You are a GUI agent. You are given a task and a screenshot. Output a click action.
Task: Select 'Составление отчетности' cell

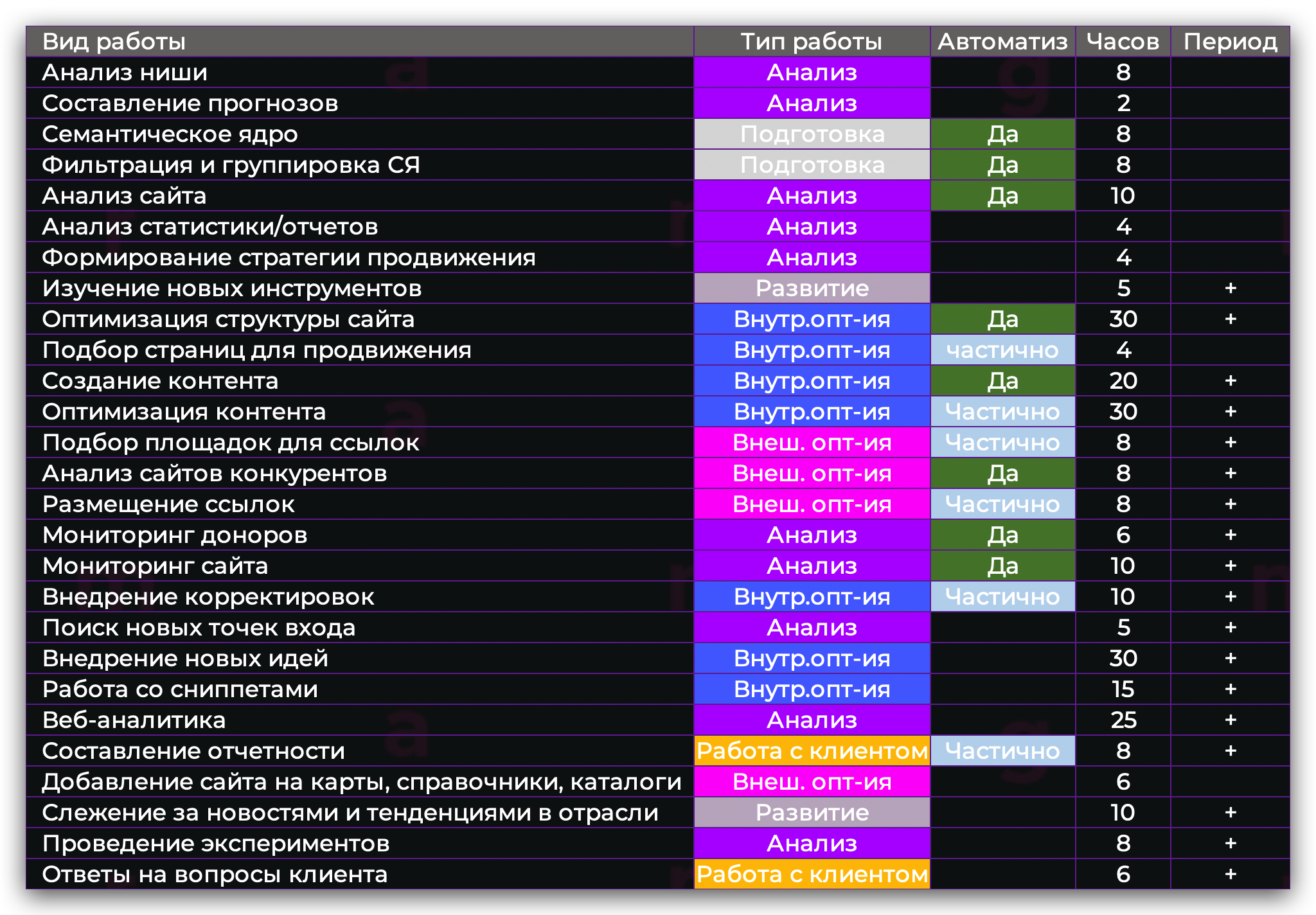coord(360,751)
